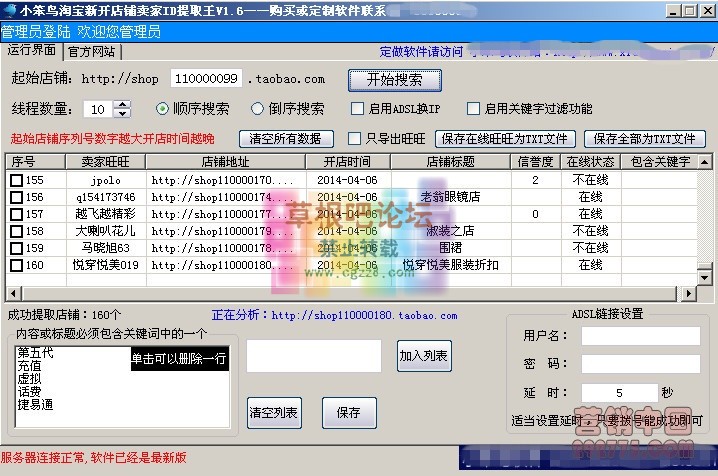The height and width of the screenshot is (476, 718).
Task: Click the horizontal scrollbar track of the table
Action: click(350, 293)
